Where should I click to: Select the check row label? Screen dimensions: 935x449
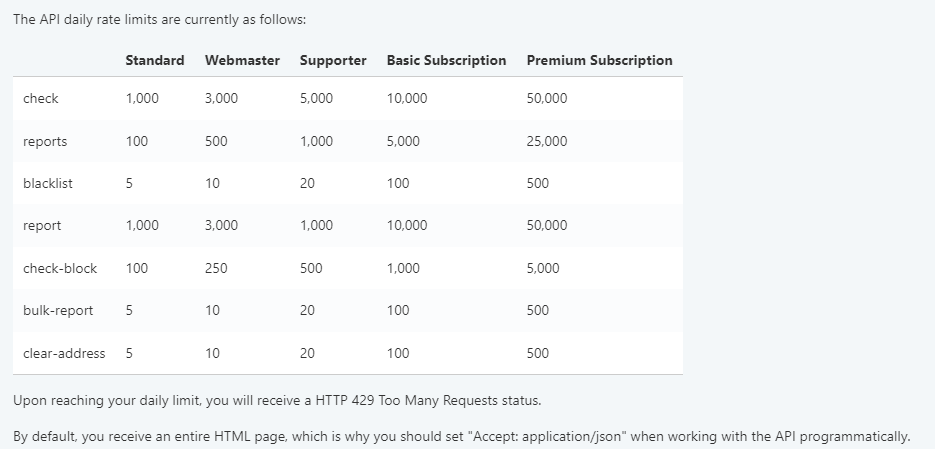[41, 98]
